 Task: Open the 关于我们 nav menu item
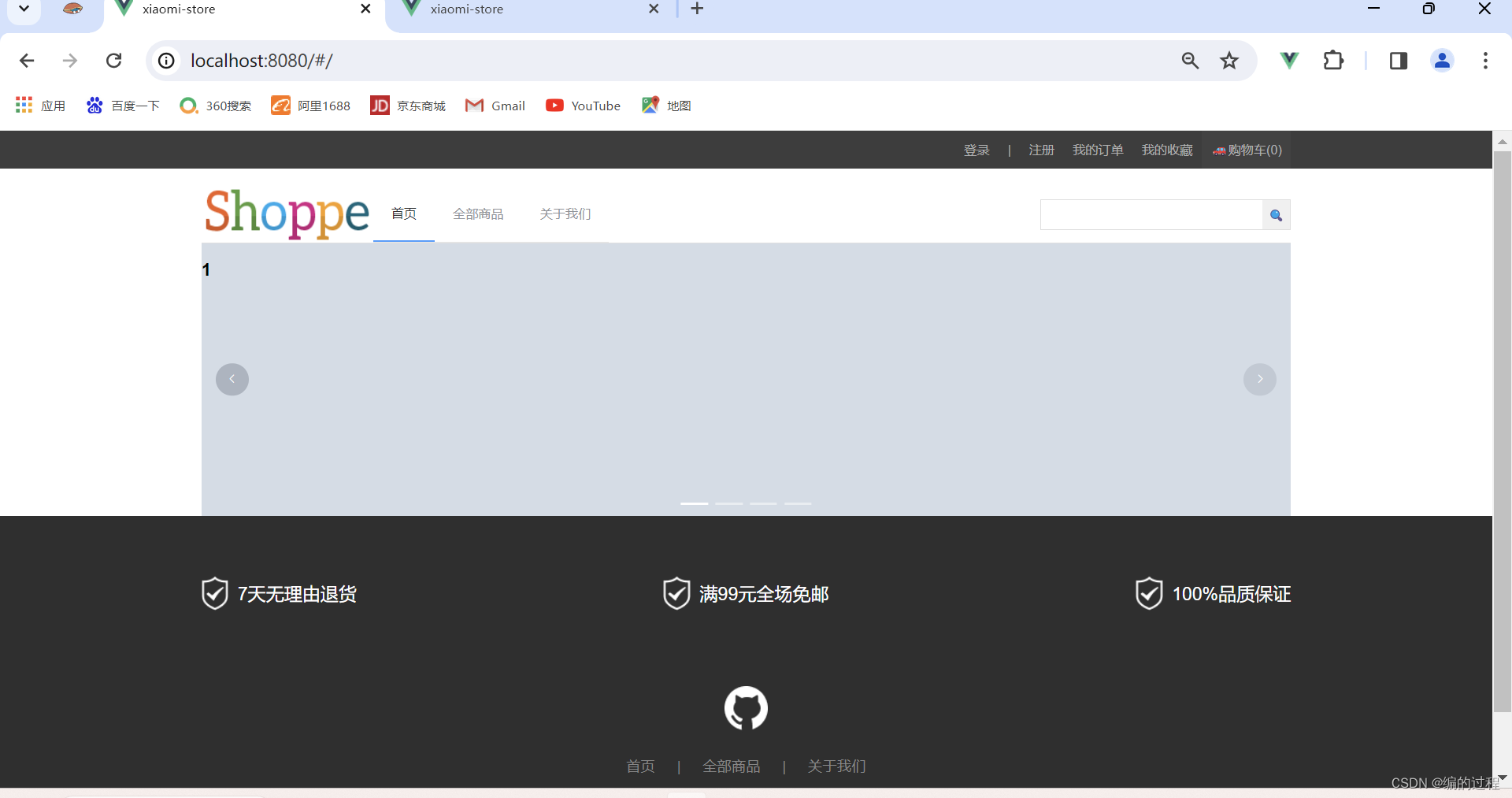pyautogui.click(x=565, y=214)
